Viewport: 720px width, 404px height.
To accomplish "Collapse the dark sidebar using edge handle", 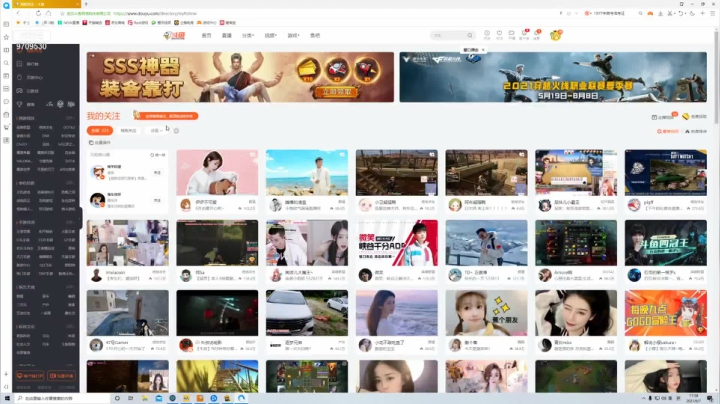I will click(81, 218).
